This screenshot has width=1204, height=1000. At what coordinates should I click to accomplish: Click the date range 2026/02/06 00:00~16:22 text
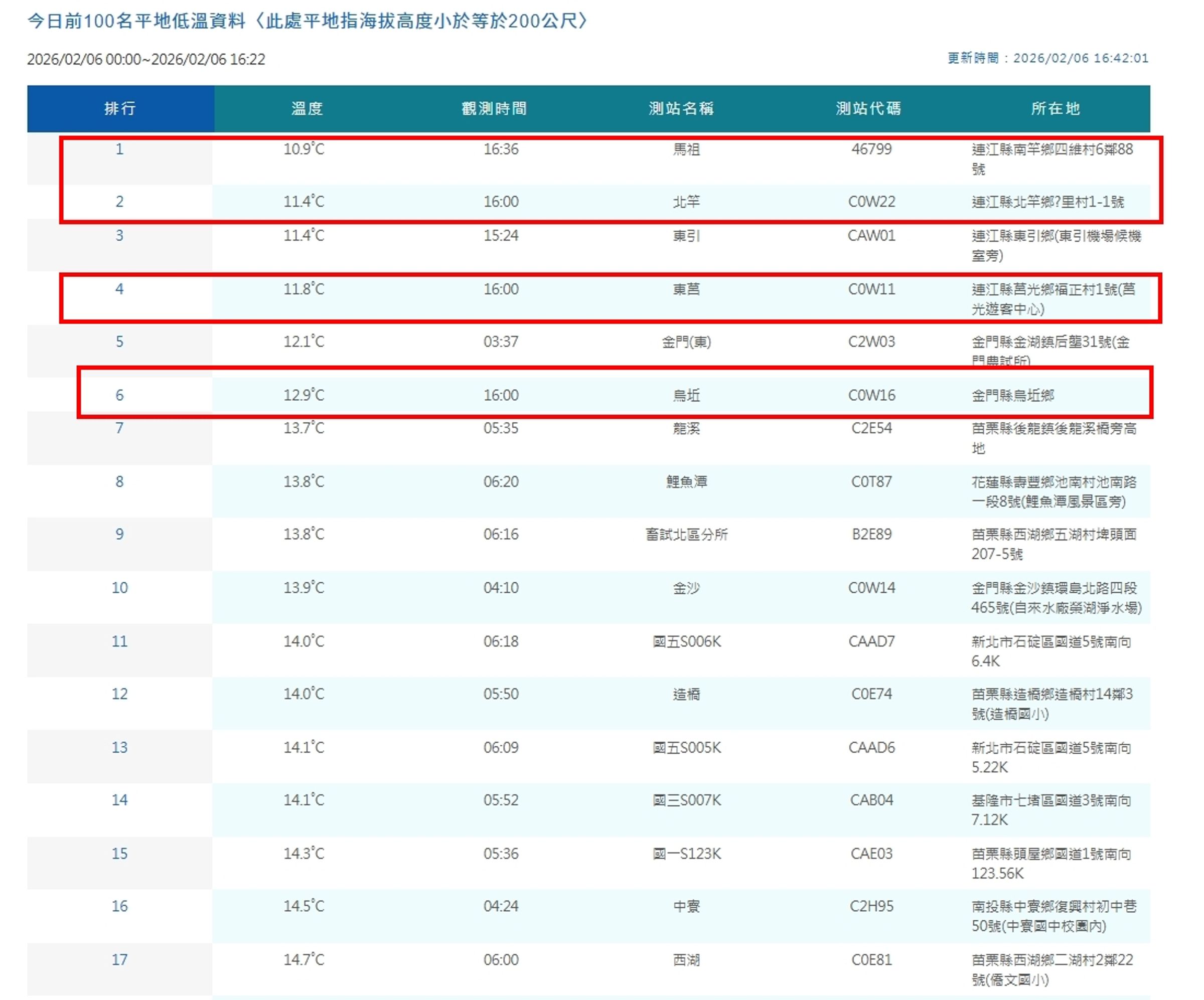coord(146,60)
